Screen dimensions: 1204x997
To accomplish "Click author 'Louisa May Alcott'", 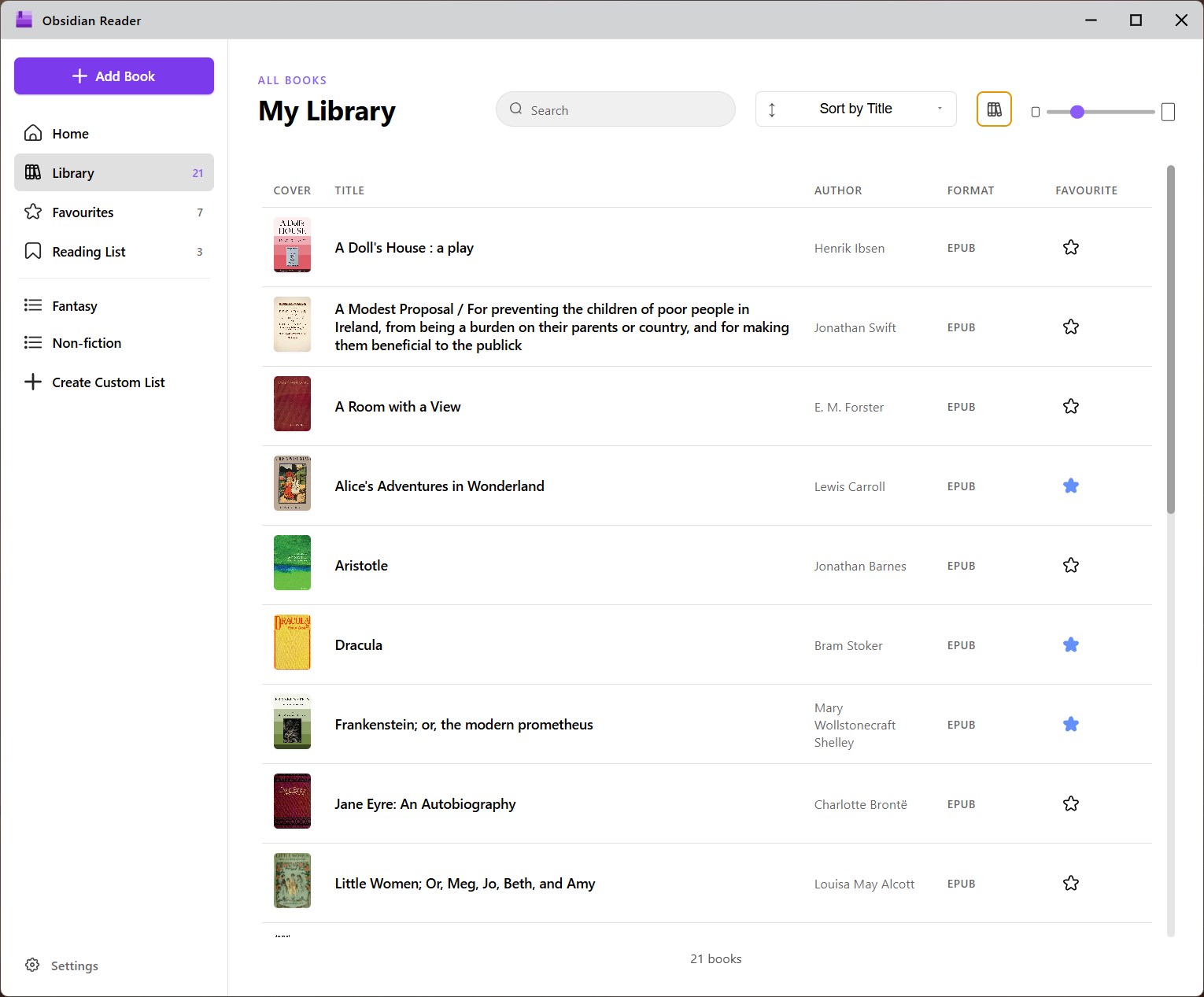I will (x=864, y=884).
